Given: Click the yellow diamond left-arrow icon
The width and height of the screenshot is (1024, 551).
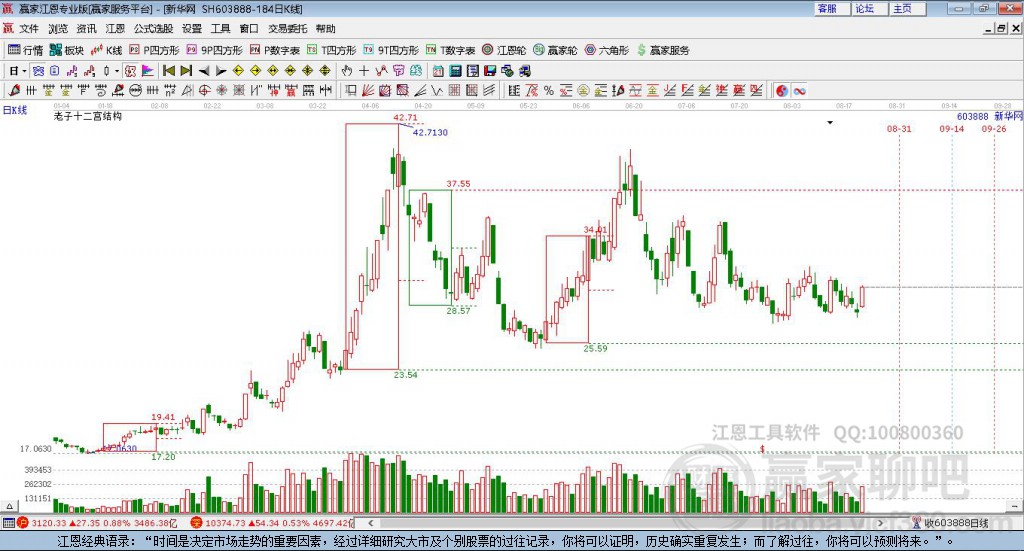Looking at the screenshot, I should point(238,71).
